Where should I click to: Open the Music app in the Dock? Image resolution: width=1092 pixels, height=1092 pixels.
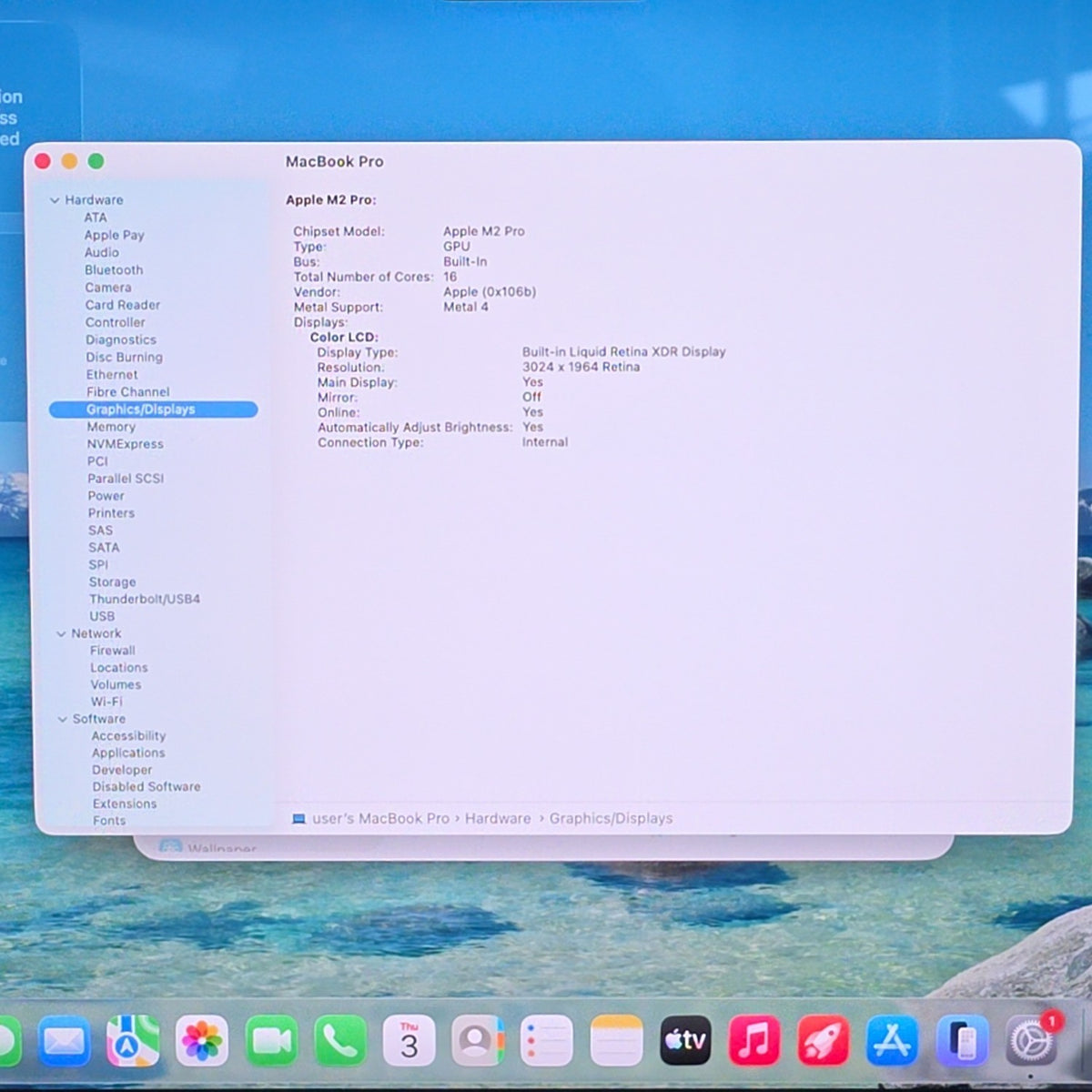tap(754, 1041)
